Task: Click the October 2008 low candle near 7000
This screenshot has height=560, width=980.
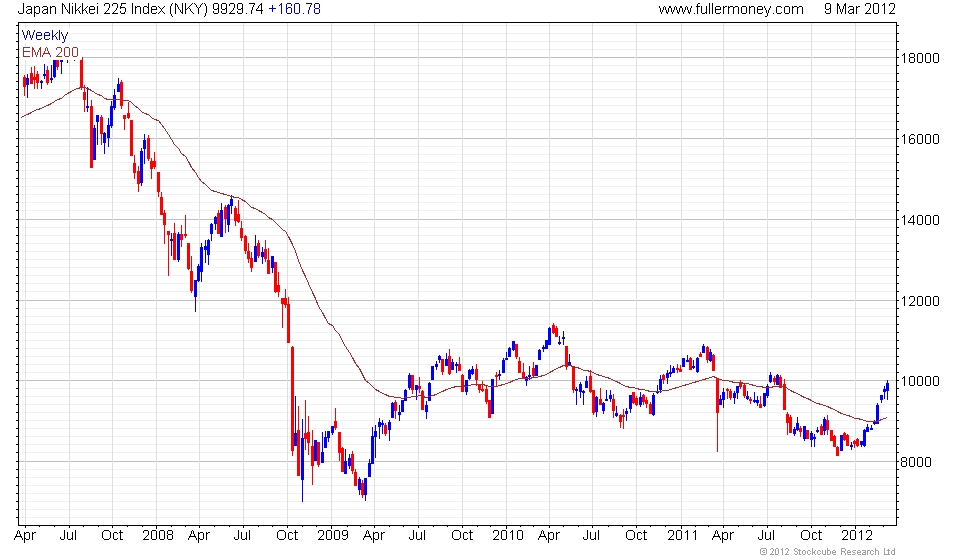Action: [x=302, y=459]
